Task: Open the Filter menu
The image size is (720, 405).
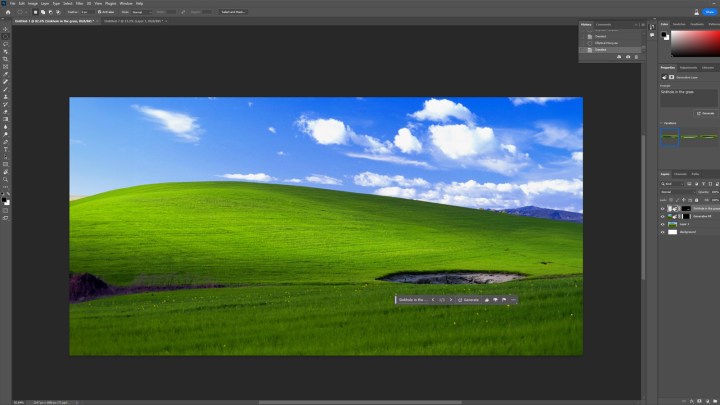Action: 79,3
